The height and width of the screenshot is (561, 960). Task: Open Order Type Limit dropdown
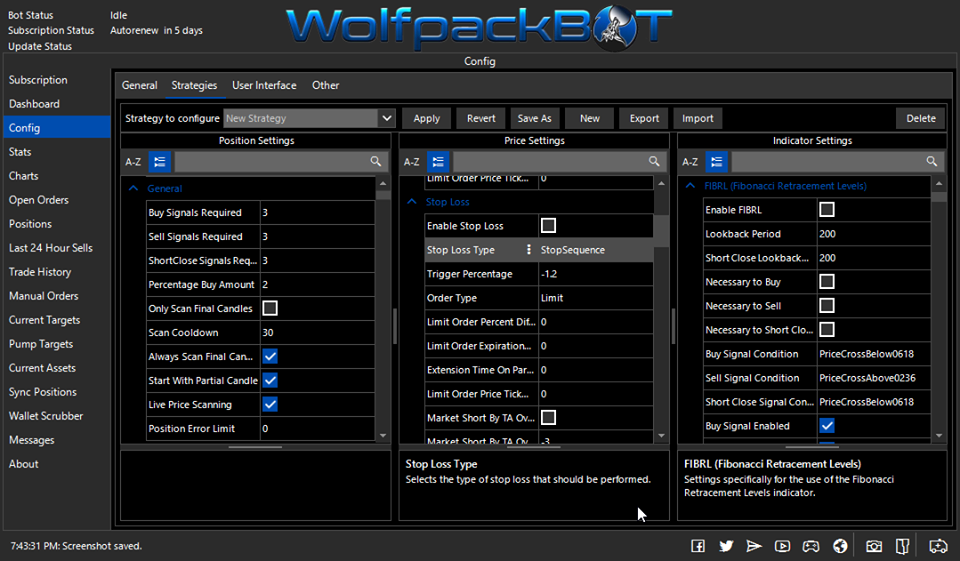coord(595,298)
